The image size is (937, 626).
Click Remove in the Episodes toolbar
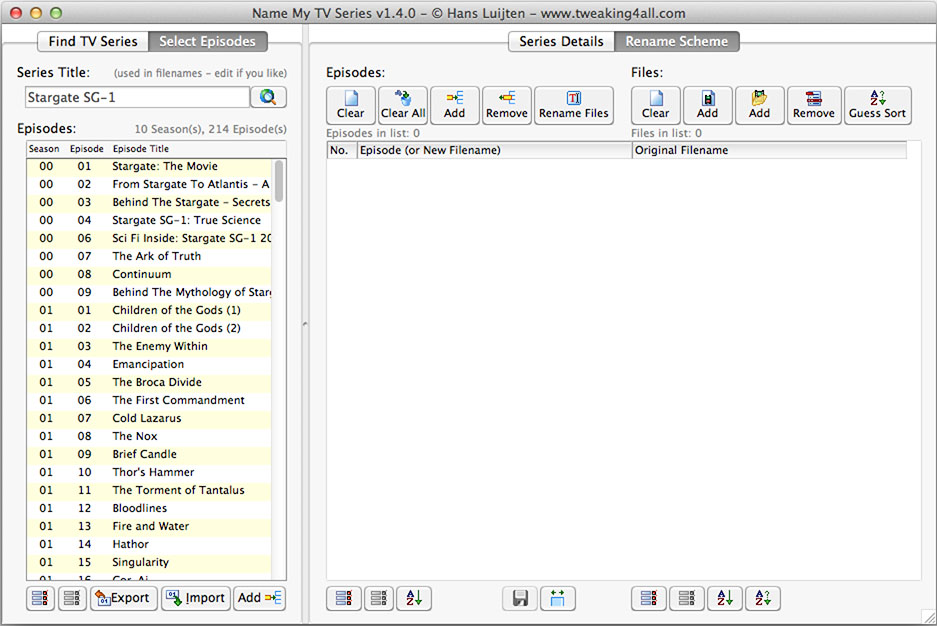click(x=507, y=105)
